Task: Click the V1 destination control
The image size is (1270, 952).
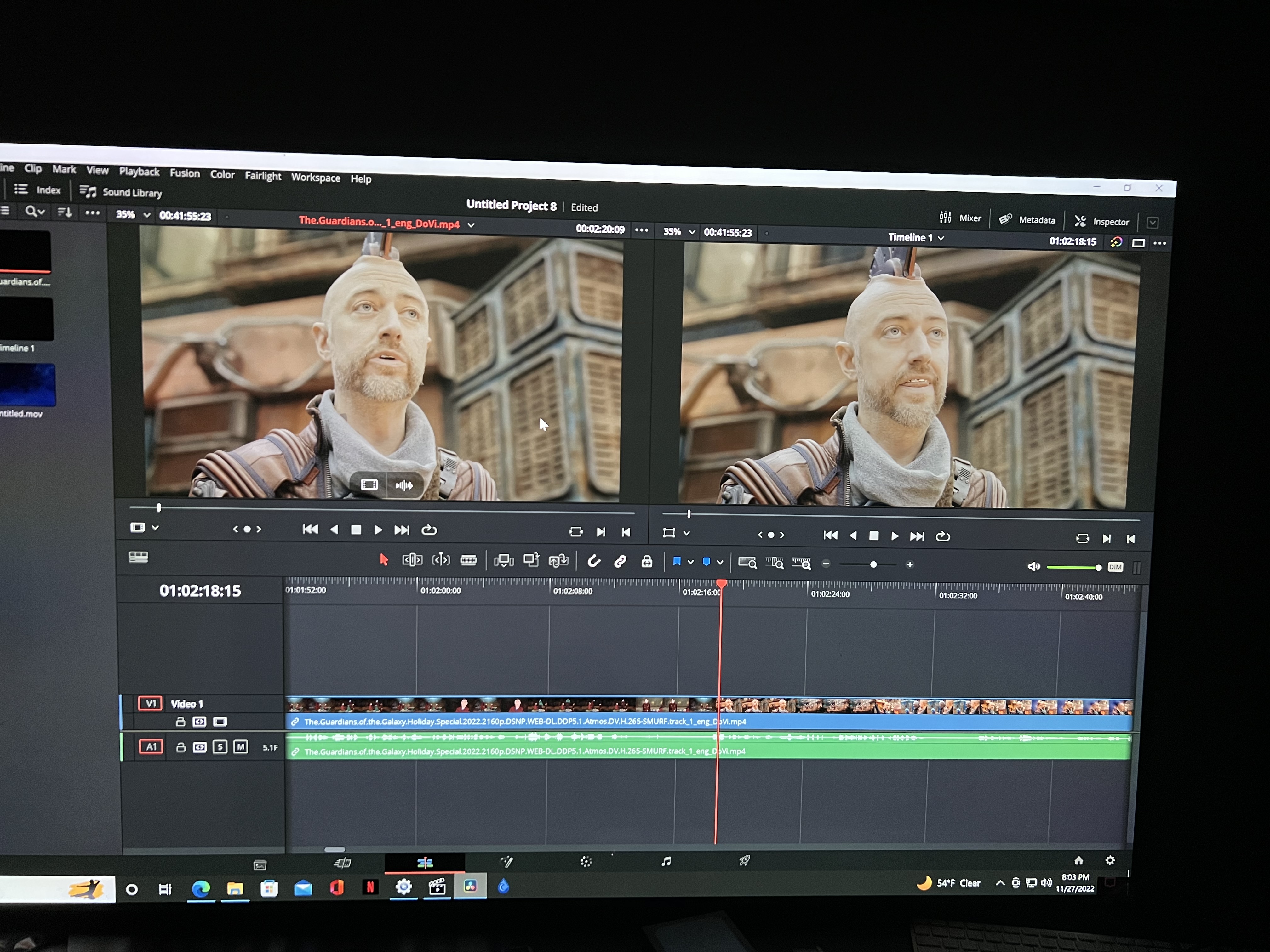Action: [151, 704]
